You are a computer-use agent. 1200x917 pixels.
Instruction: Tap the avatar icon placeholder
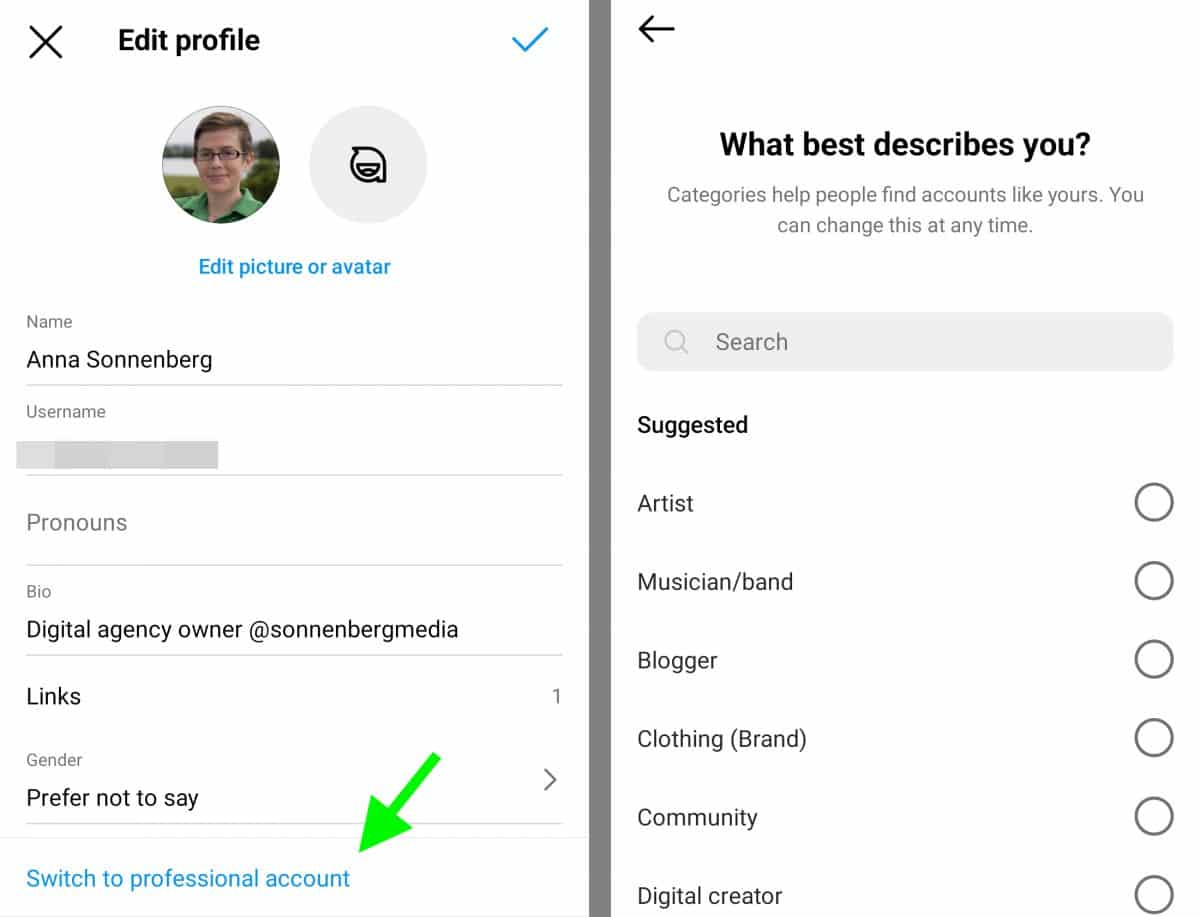tap(368, 165)
